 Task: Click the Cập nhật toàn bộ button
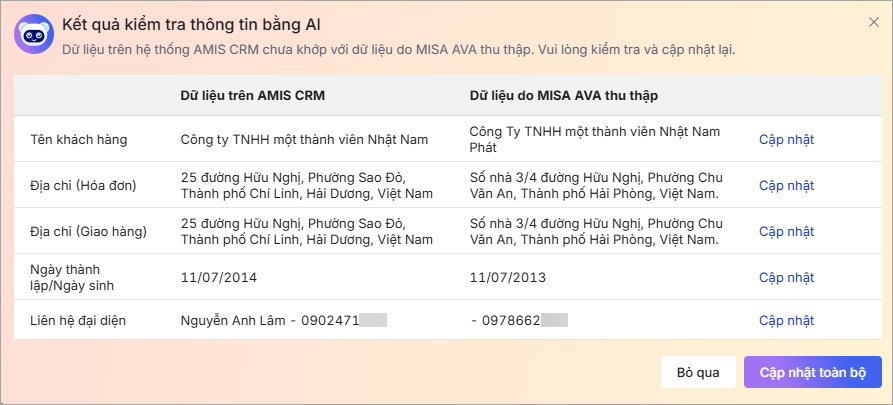coord(813,373)
